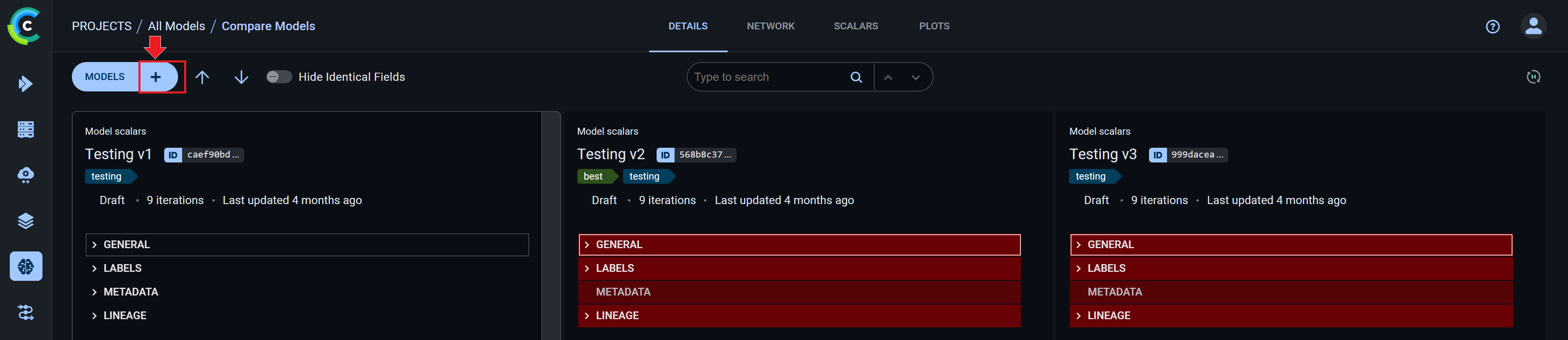Open the Datasets stacked layers sidebar icon

26,221
